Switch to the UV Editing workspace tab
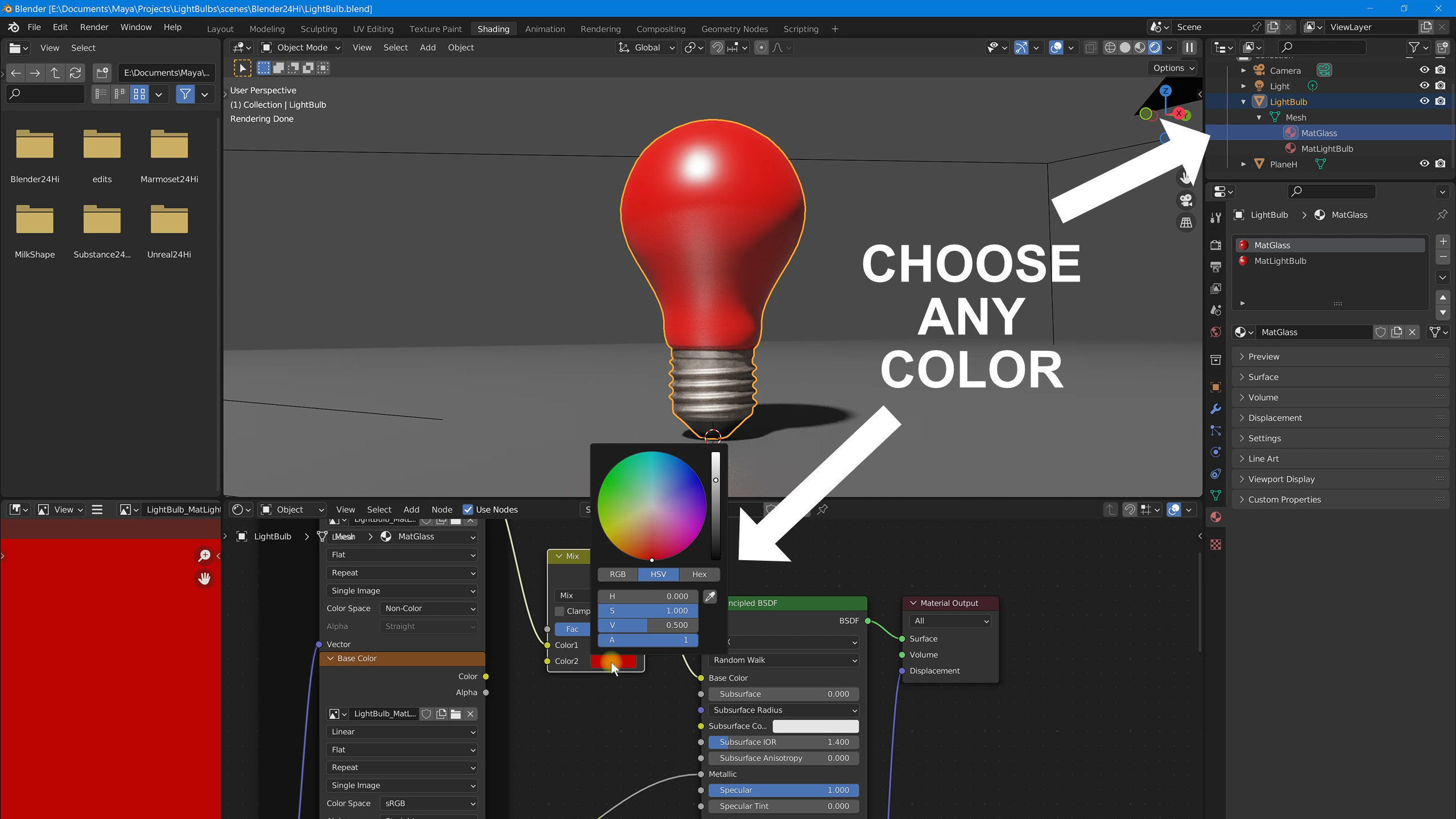 point(373,29)
